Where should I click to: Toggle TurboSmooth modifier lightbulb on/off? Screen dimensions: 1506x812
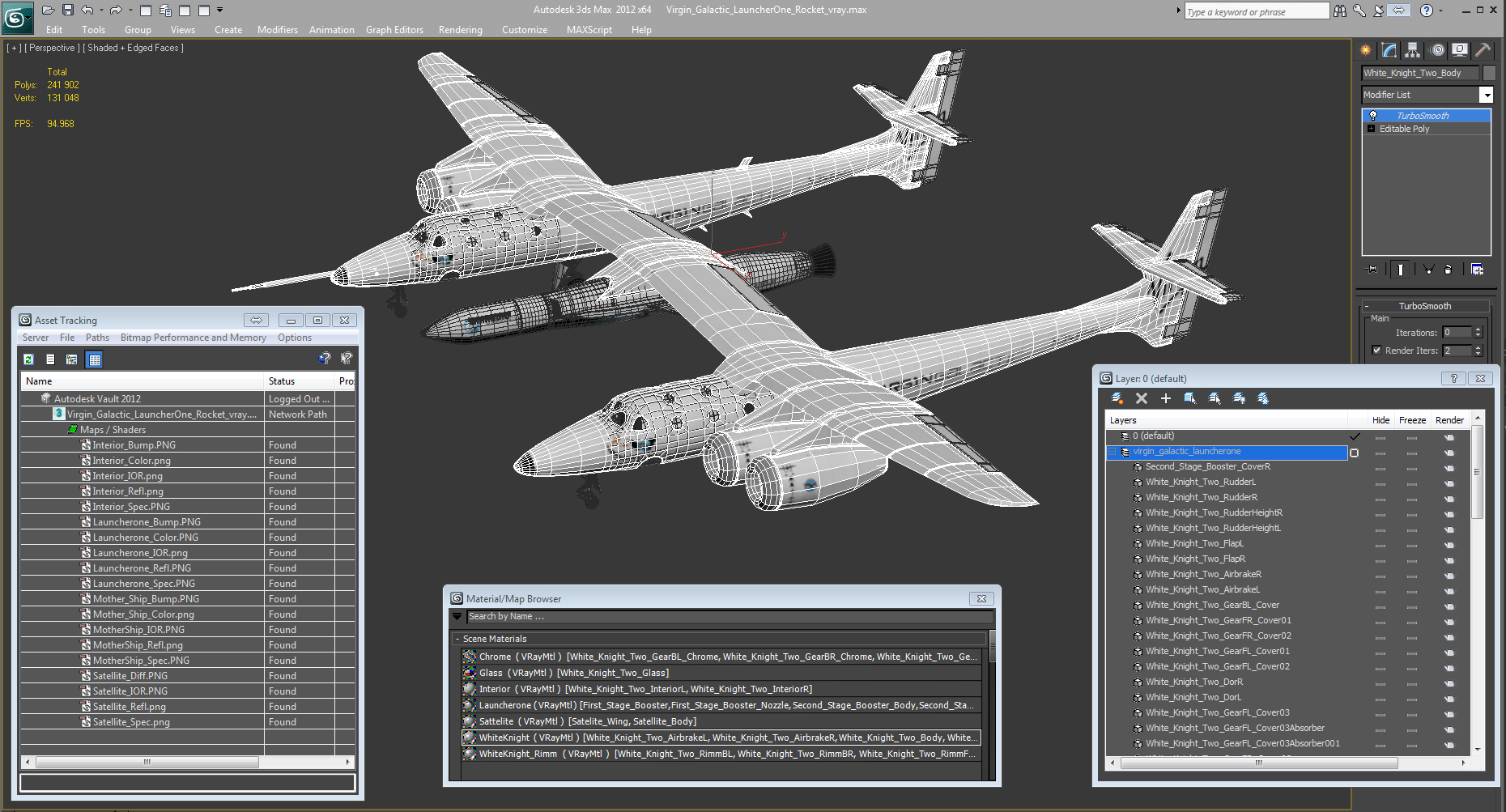(x=1373, y=116)
